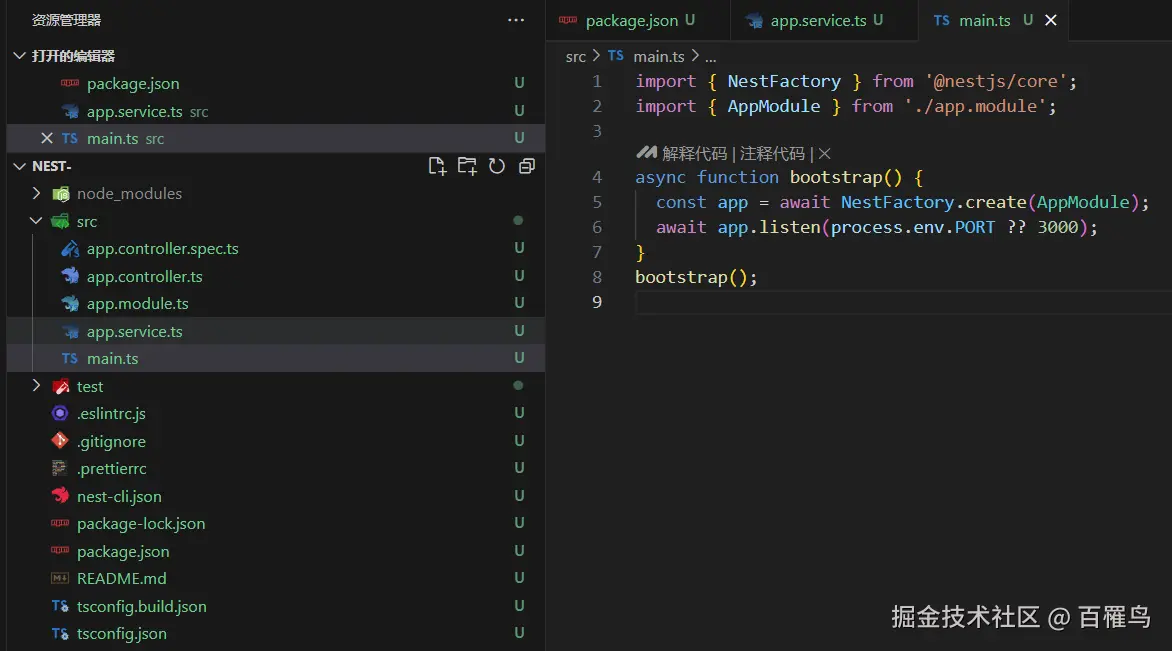Open package.json from open editors list
Screen dimensions: 1172x651
pyautogui.click(x=276, y=84)
